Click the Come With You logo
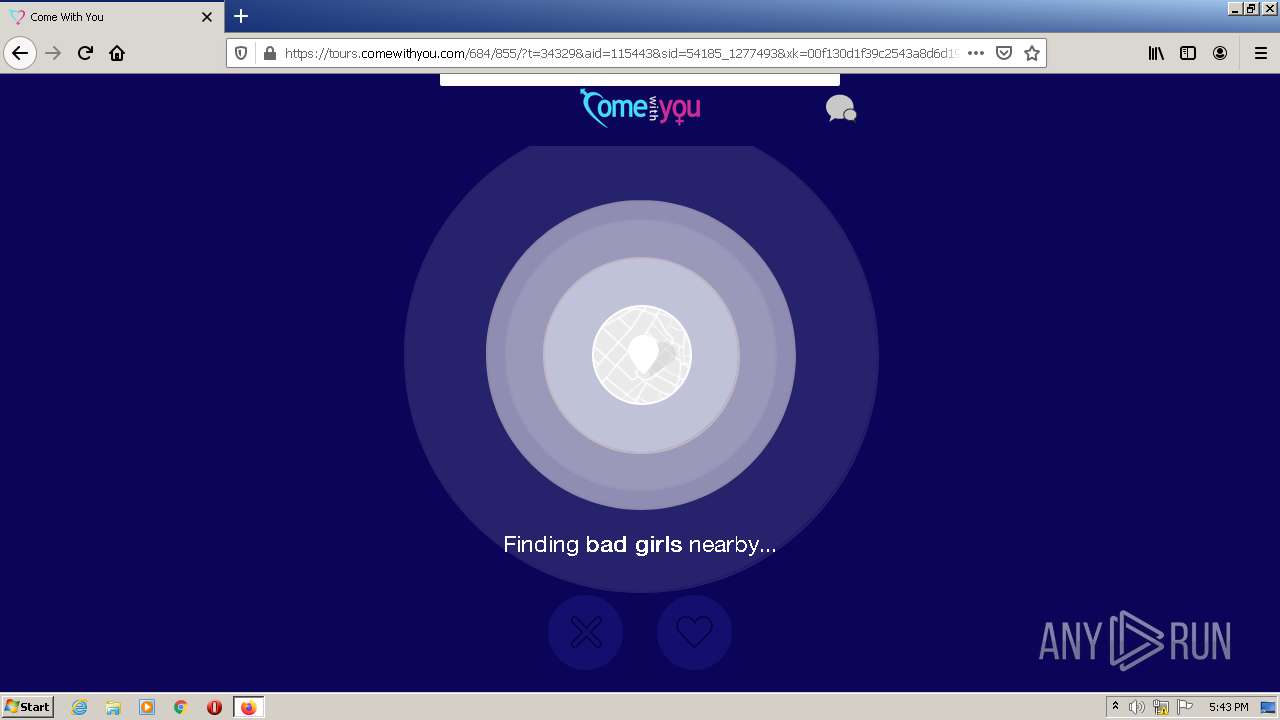Screen dimensions: 1280x720 pos(640,107)
